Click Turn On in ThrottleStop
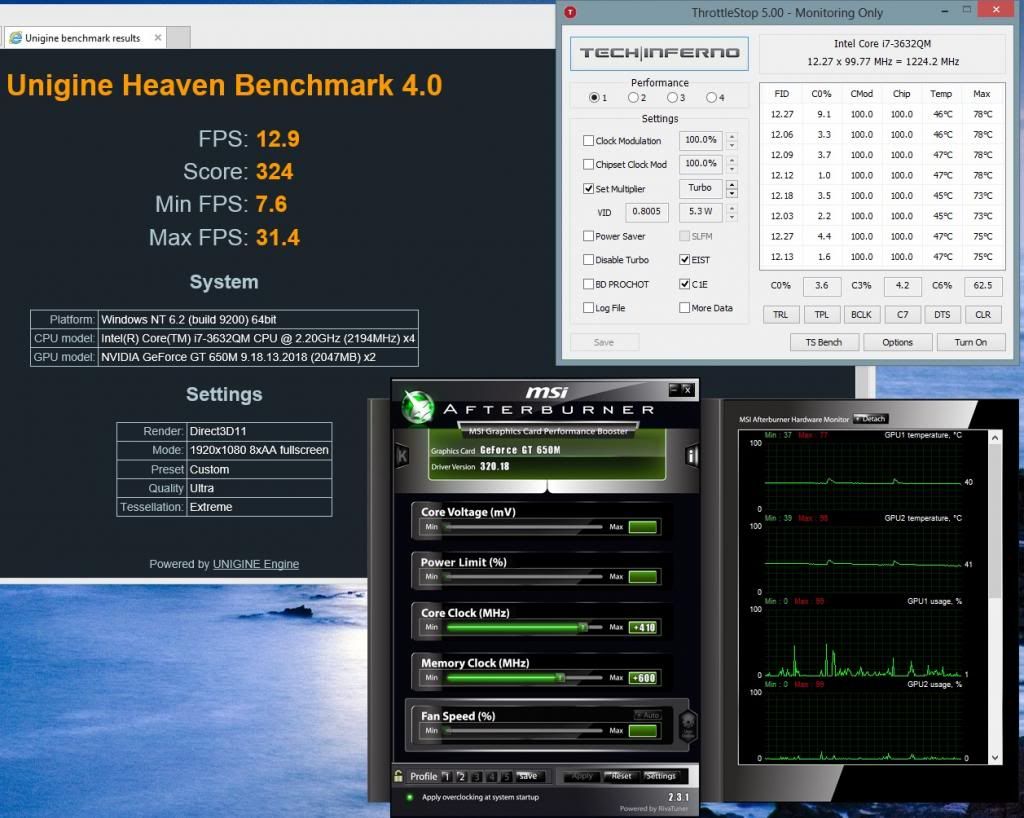Image resolution: width=1024 pixels, height=818 pixels. click(x=970, y=342)
